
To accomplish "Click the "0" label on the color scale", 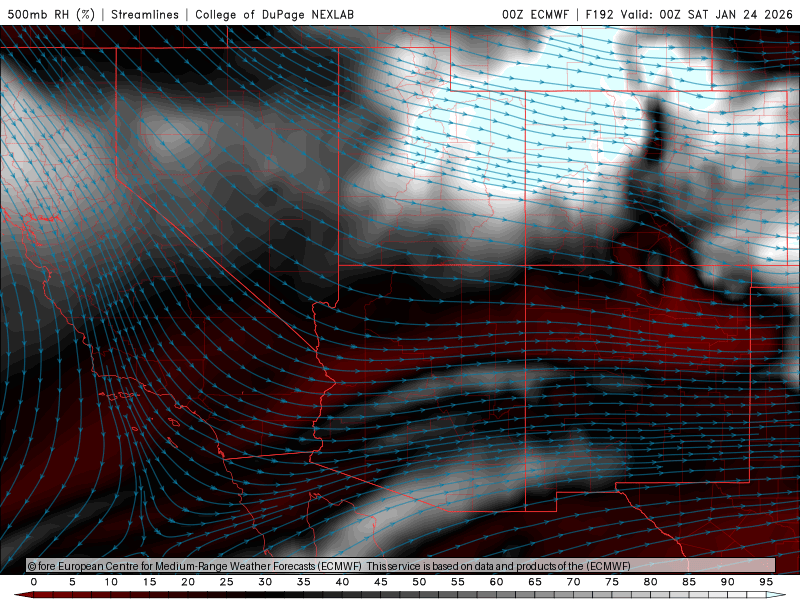I will click(34, 582).
